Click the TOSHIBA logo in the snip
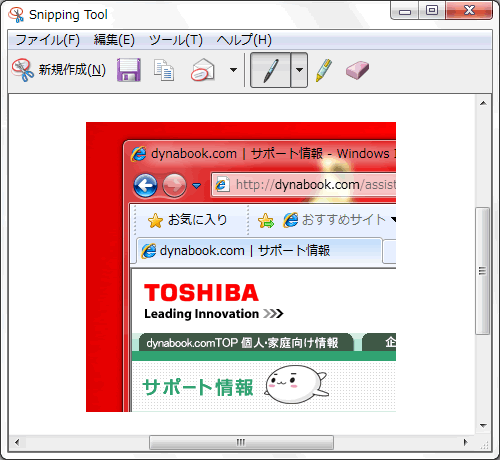500x460 pixels. (x=201, y=293)
